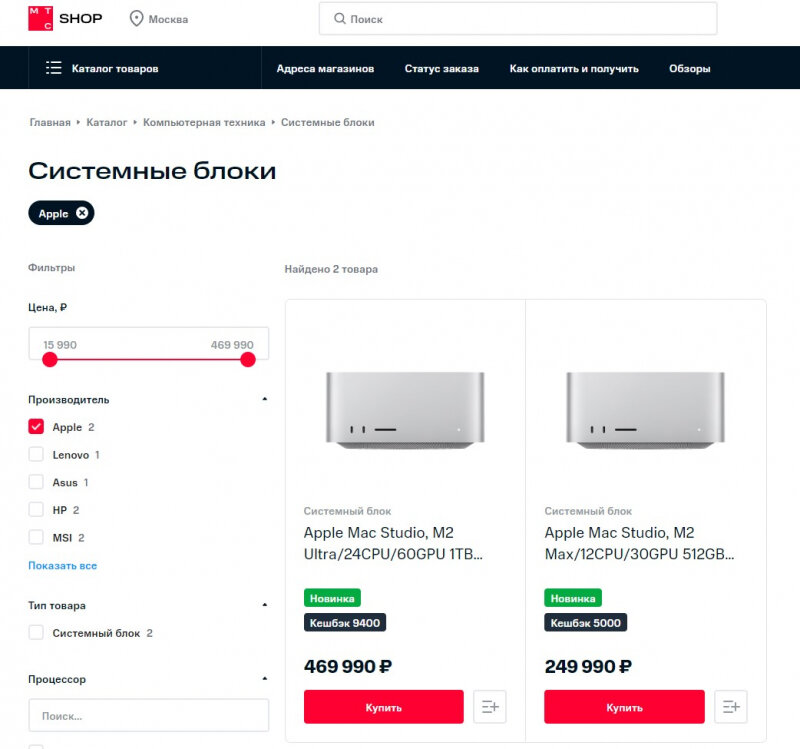Add Mac Studio M2 Ultra to comparison list
The height and width of the screenshot is (749, 800).
[x=490, y=707]
